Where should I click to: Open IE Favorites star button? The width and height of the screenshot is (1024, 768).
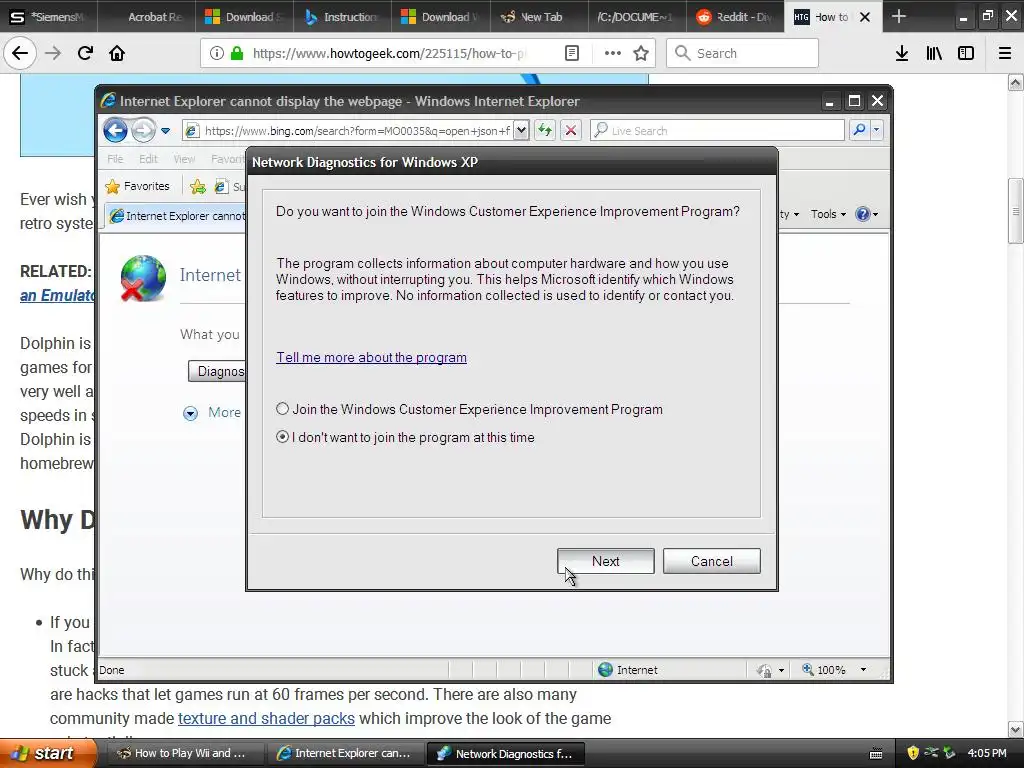coord(138,186)
